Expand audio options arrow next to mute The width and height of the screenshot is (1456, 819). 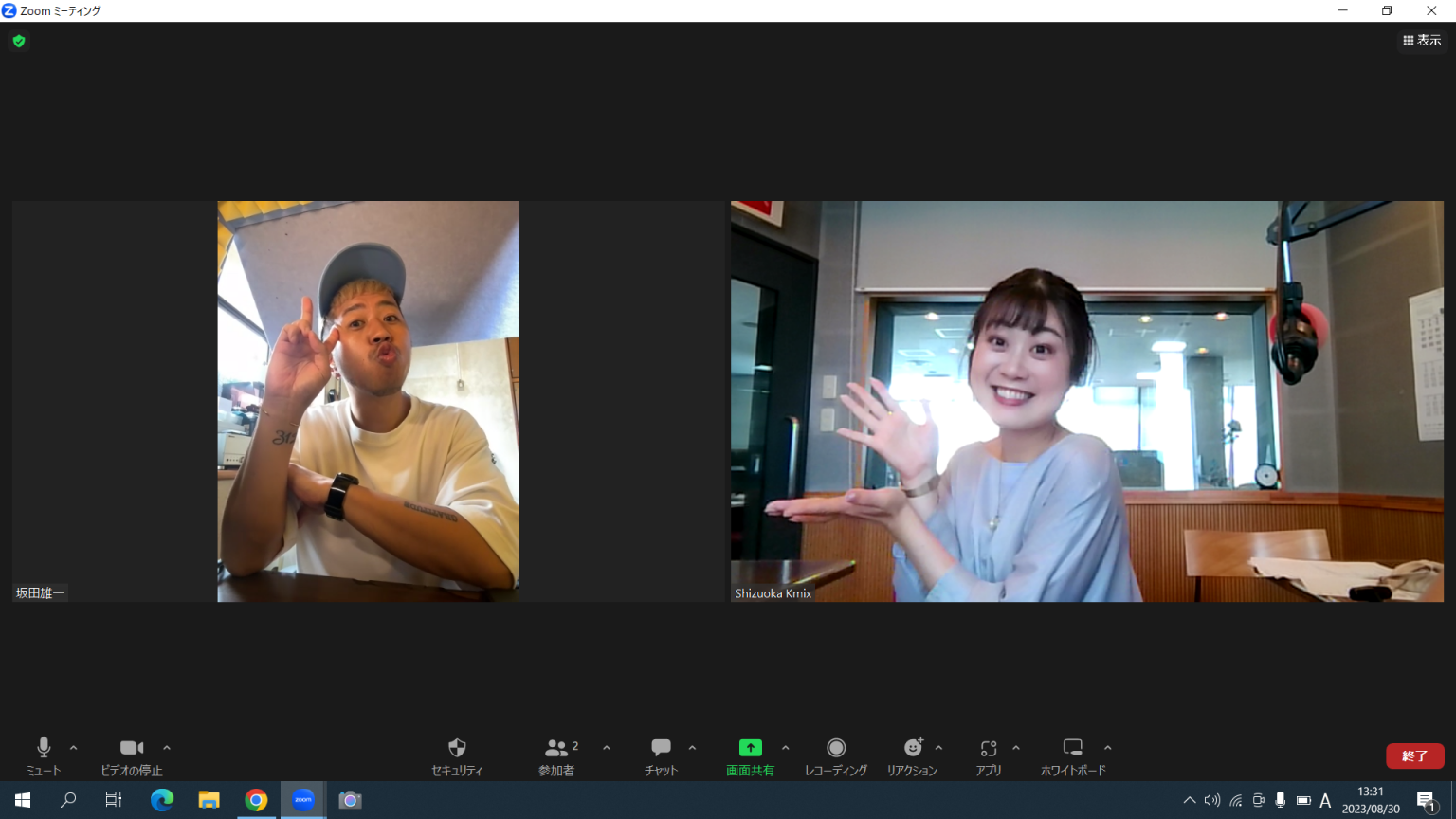coord(74,748)
